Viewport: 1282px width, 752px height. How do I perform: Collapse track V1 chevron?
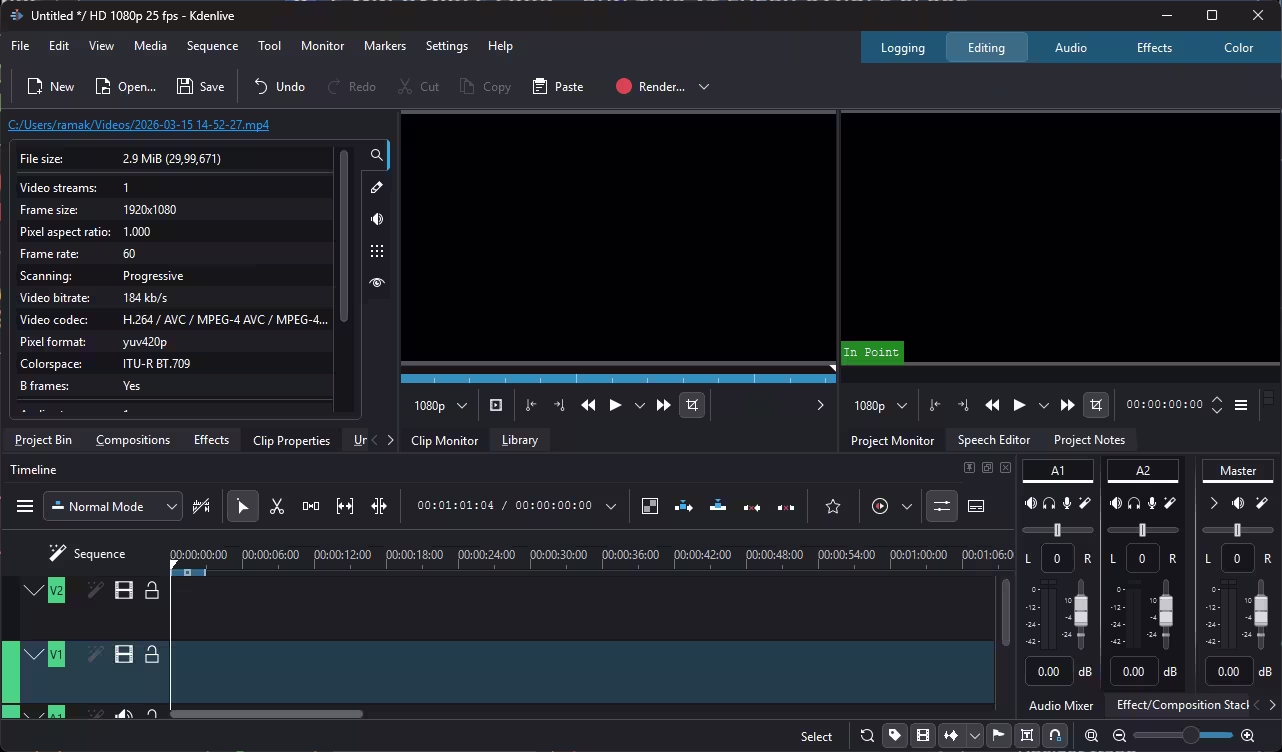point(34,654)
